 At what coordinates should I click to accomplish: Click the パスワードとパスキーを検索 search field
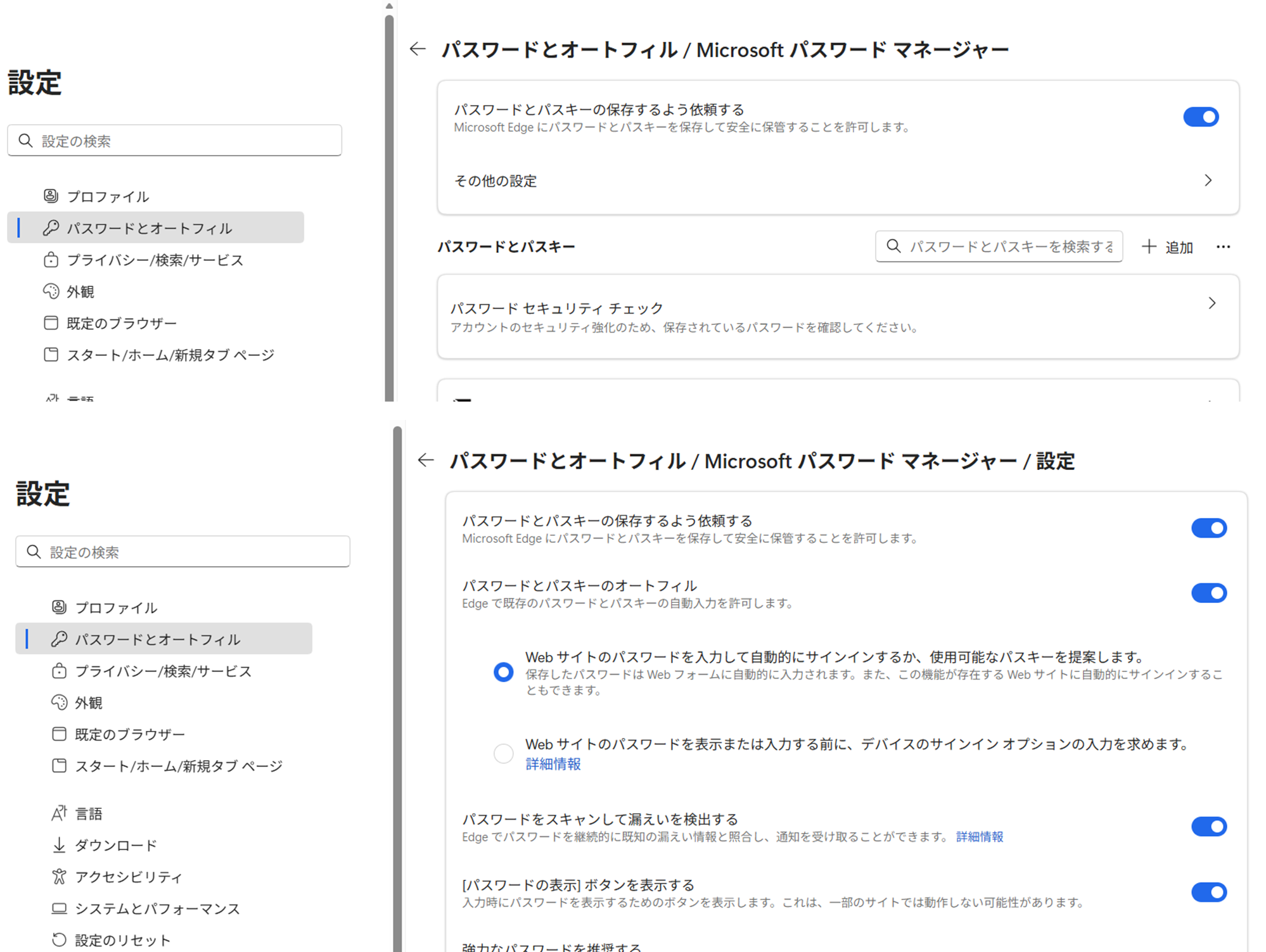pyautogui.click(x=998, y=246)
